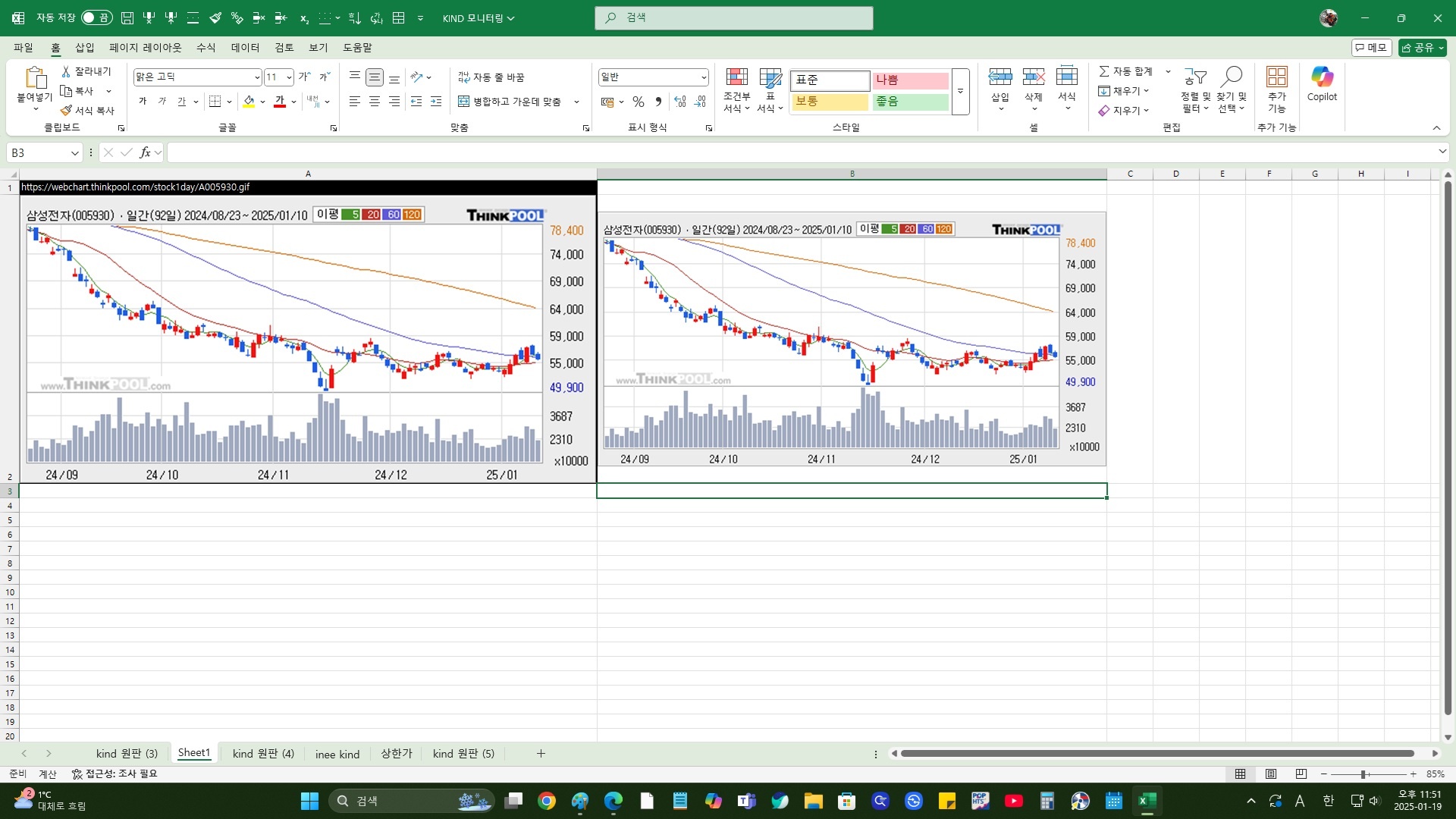The image size is (1456, 819).
Task: Click the Save icon in the title bar
Action: click(x=127, y=17)
